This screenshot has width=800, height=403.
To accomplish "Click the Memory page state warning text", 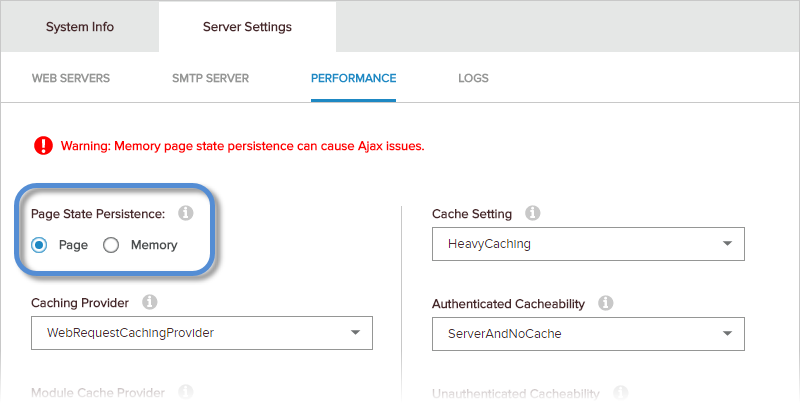I will point(243,146).
